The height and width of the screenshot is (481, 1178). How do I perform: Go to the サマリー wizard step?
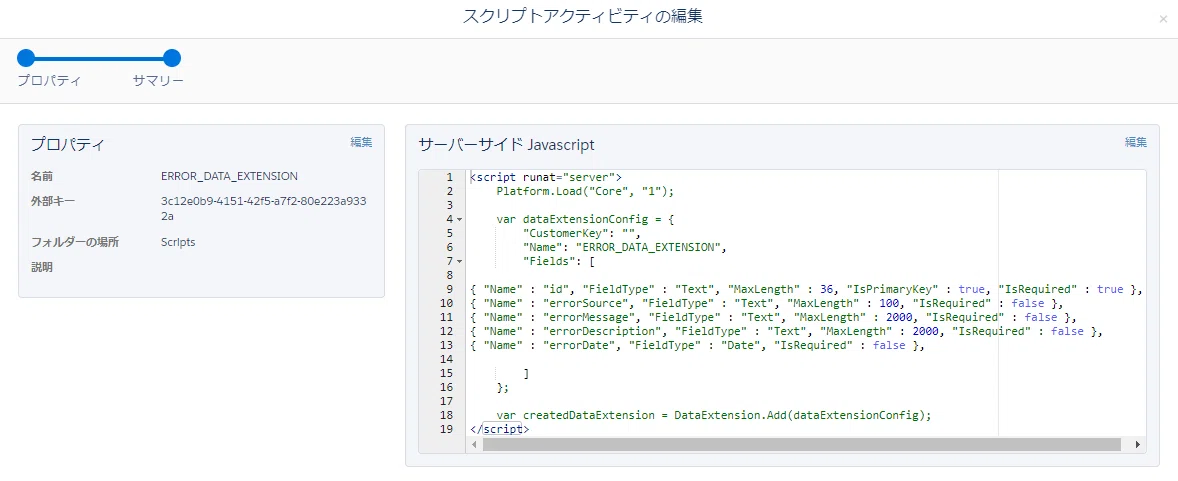(171, 58)
